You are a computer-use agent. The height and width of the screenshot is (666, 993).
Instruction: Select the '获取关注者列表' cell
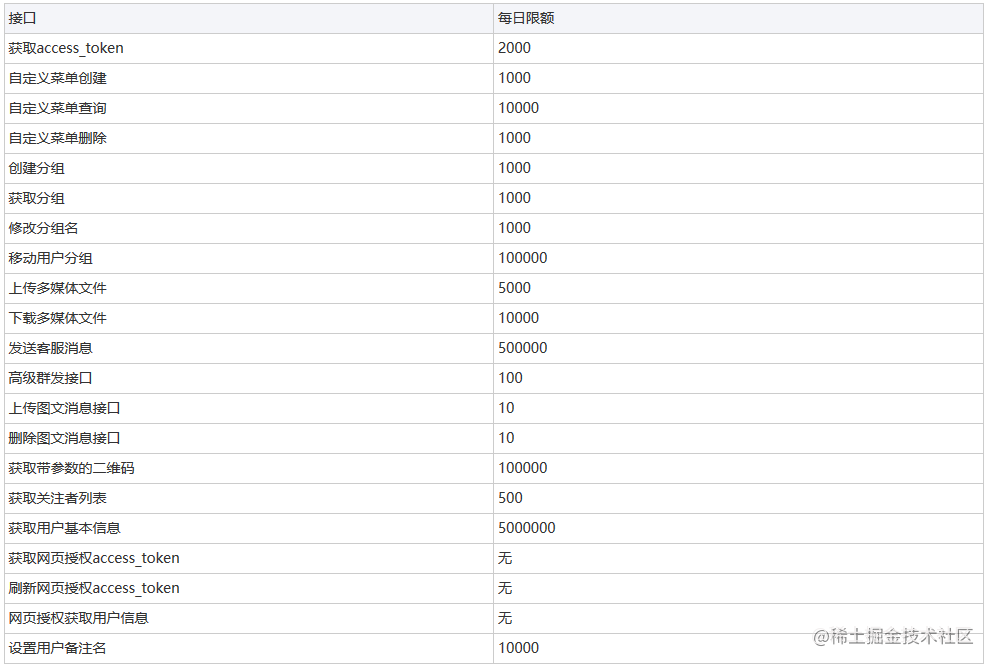[x=249, y=499]
